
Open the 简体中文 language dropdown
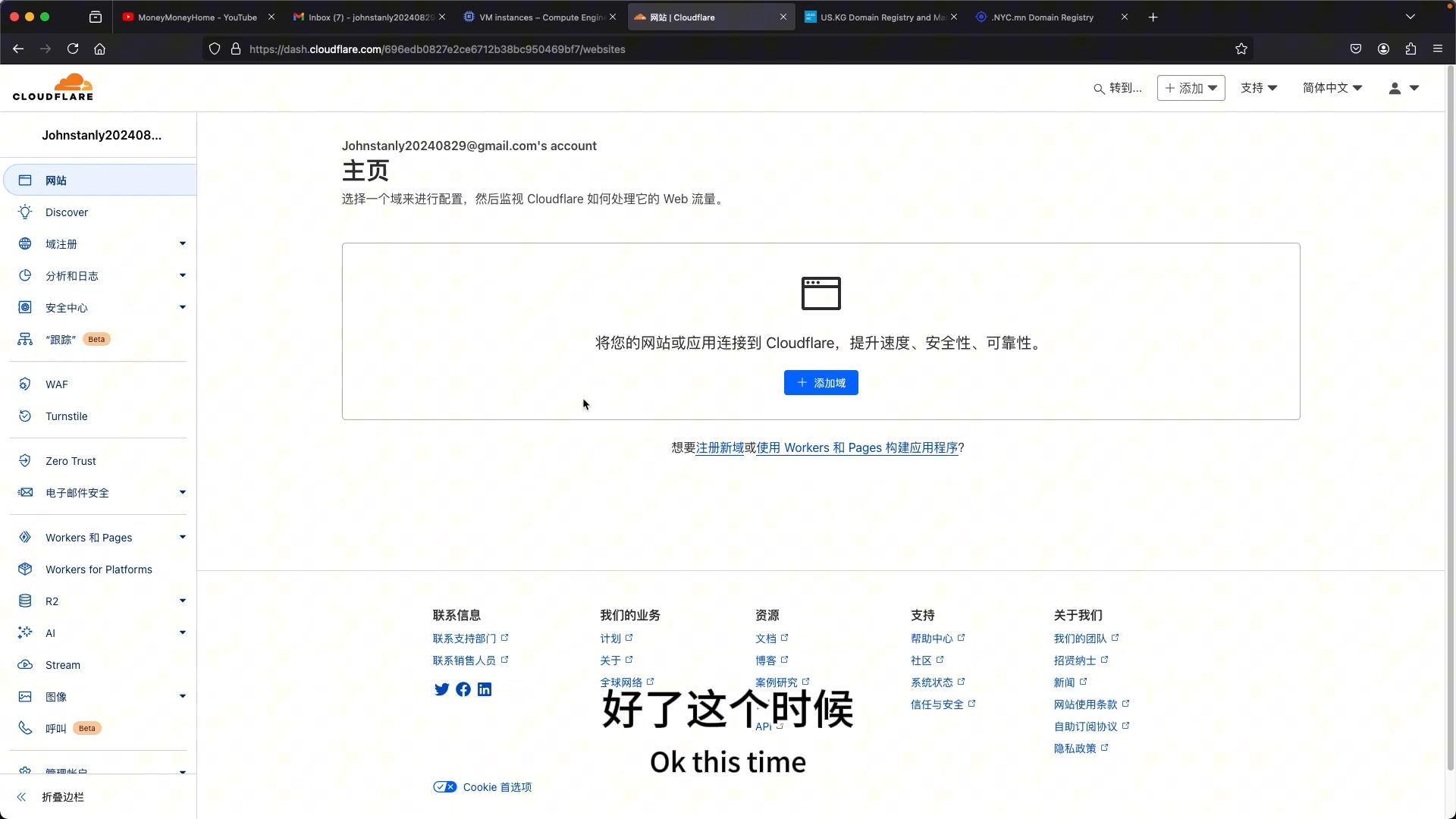point(1332,88)
